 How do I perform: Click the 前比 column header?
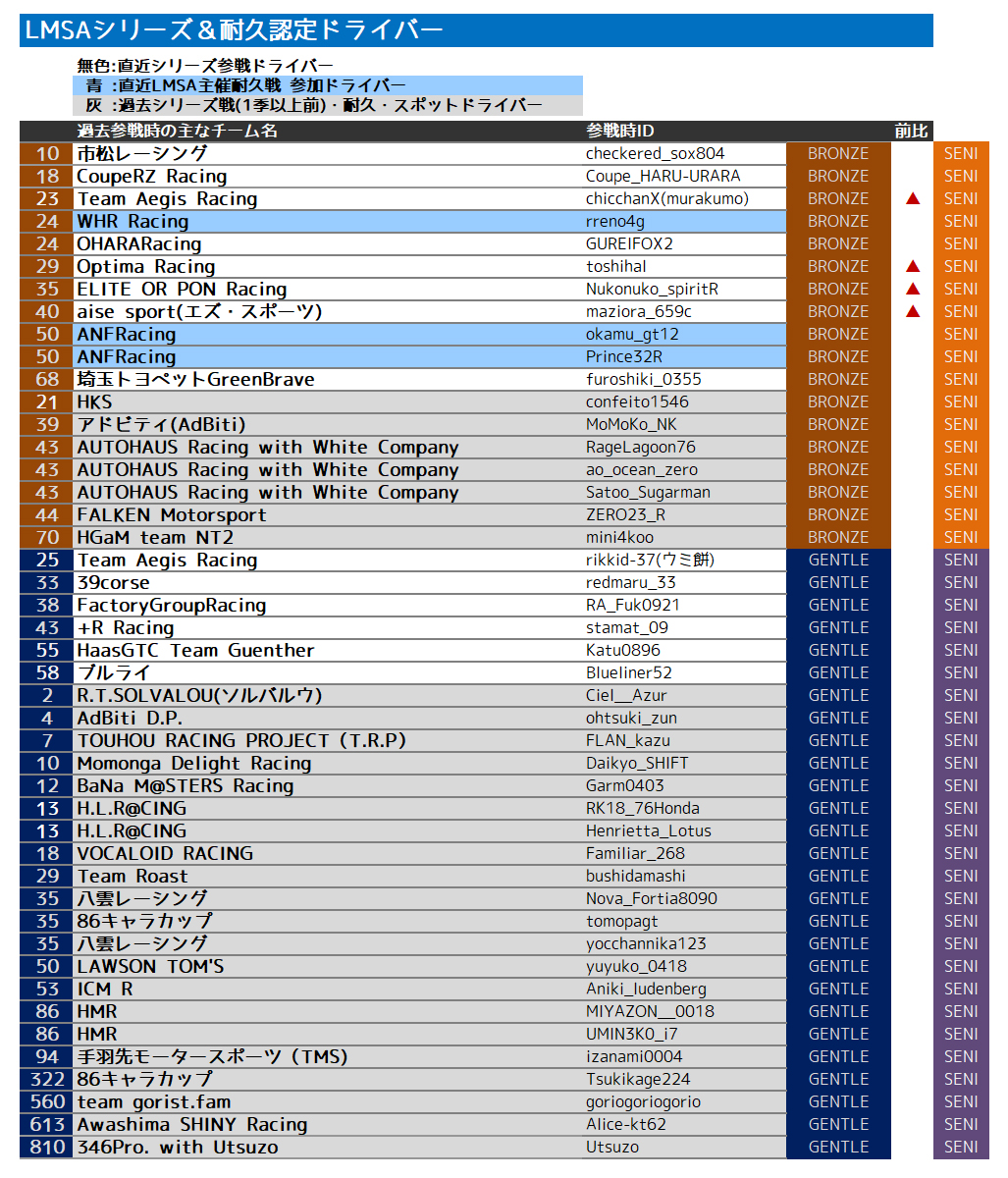click(x=911, y=132)
